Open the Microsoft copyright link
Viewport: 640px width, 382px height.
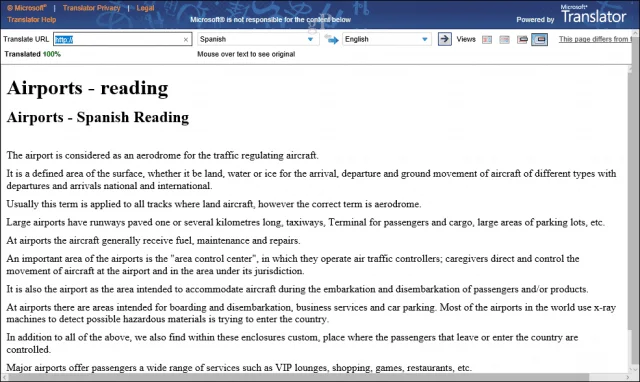(27, 8)
